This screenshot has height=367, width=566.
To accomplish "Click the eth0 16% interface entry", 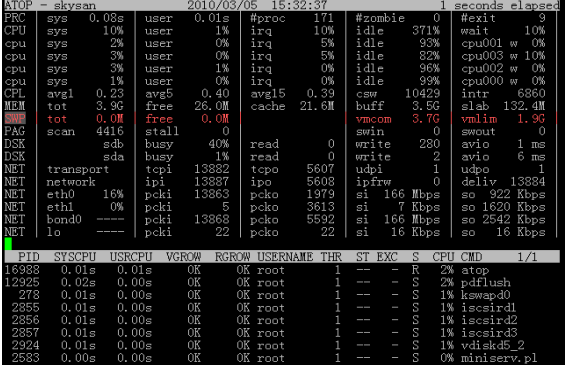I will coord(85,195).
